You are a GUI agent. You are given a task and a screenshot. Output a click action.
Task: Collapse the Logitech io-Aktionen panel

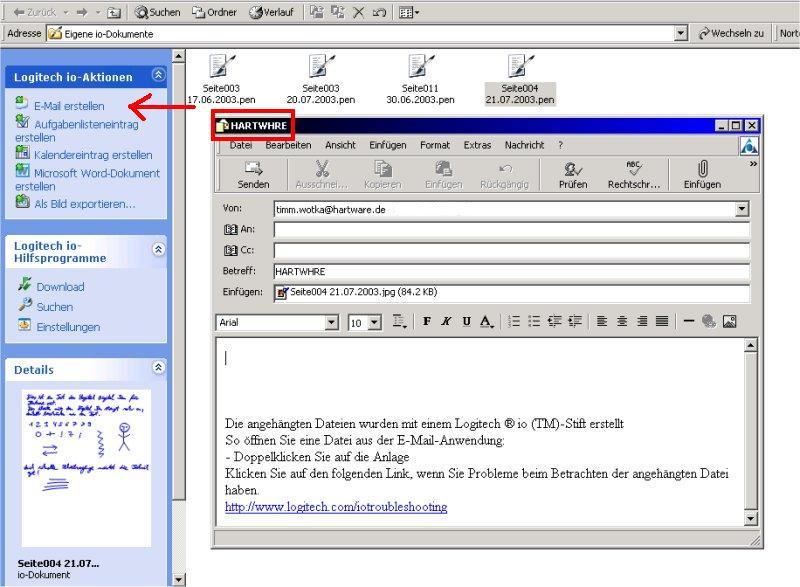[x=159, y=75]
